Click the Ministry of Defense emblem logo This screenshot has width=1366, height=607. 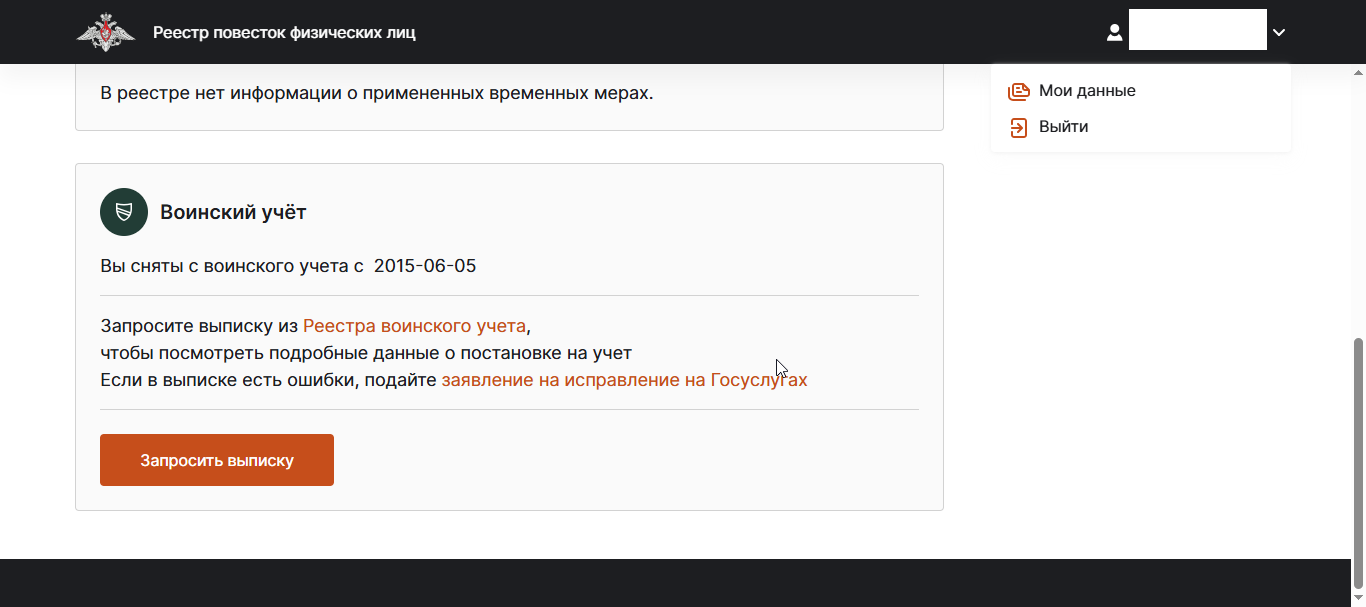(105, 32)
